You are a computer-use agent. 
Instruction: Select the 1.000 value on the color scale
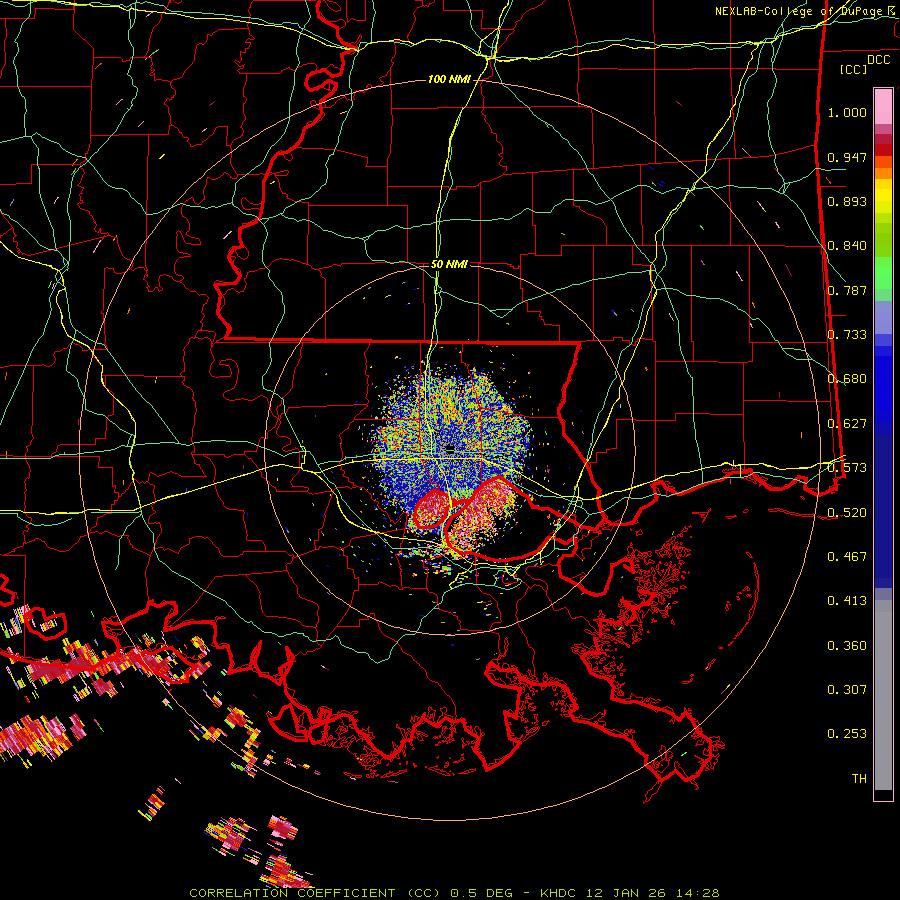847,112
